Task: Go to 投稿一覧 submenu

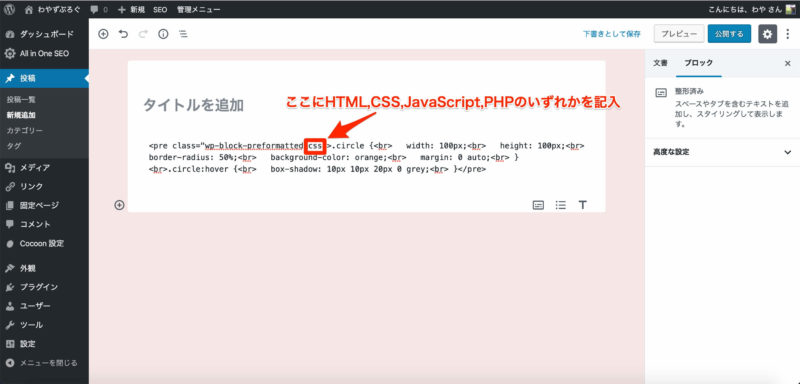Action: point(20,100)
